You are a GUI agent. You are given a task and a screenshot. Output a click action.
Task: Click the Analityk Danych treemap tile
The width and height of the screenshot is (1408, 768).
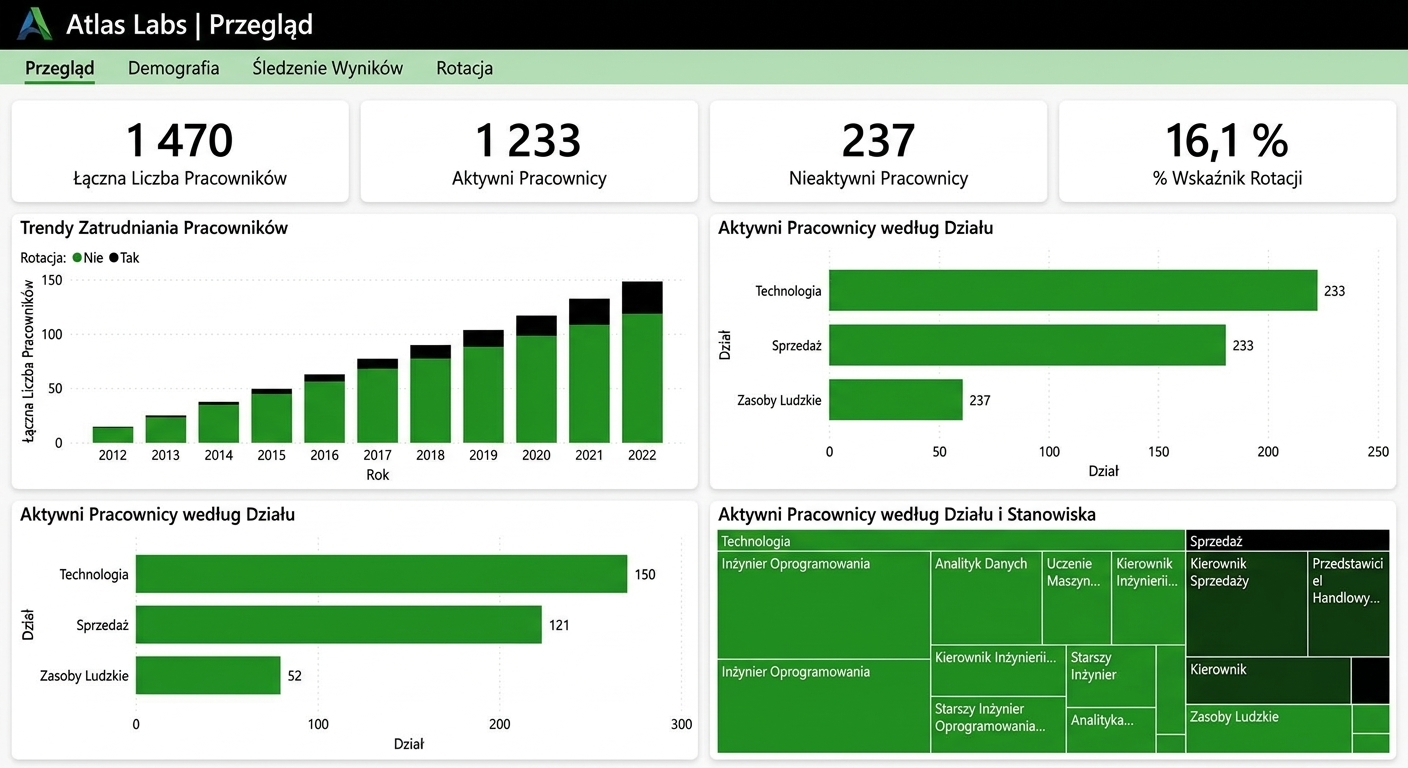tap(986, 597)
